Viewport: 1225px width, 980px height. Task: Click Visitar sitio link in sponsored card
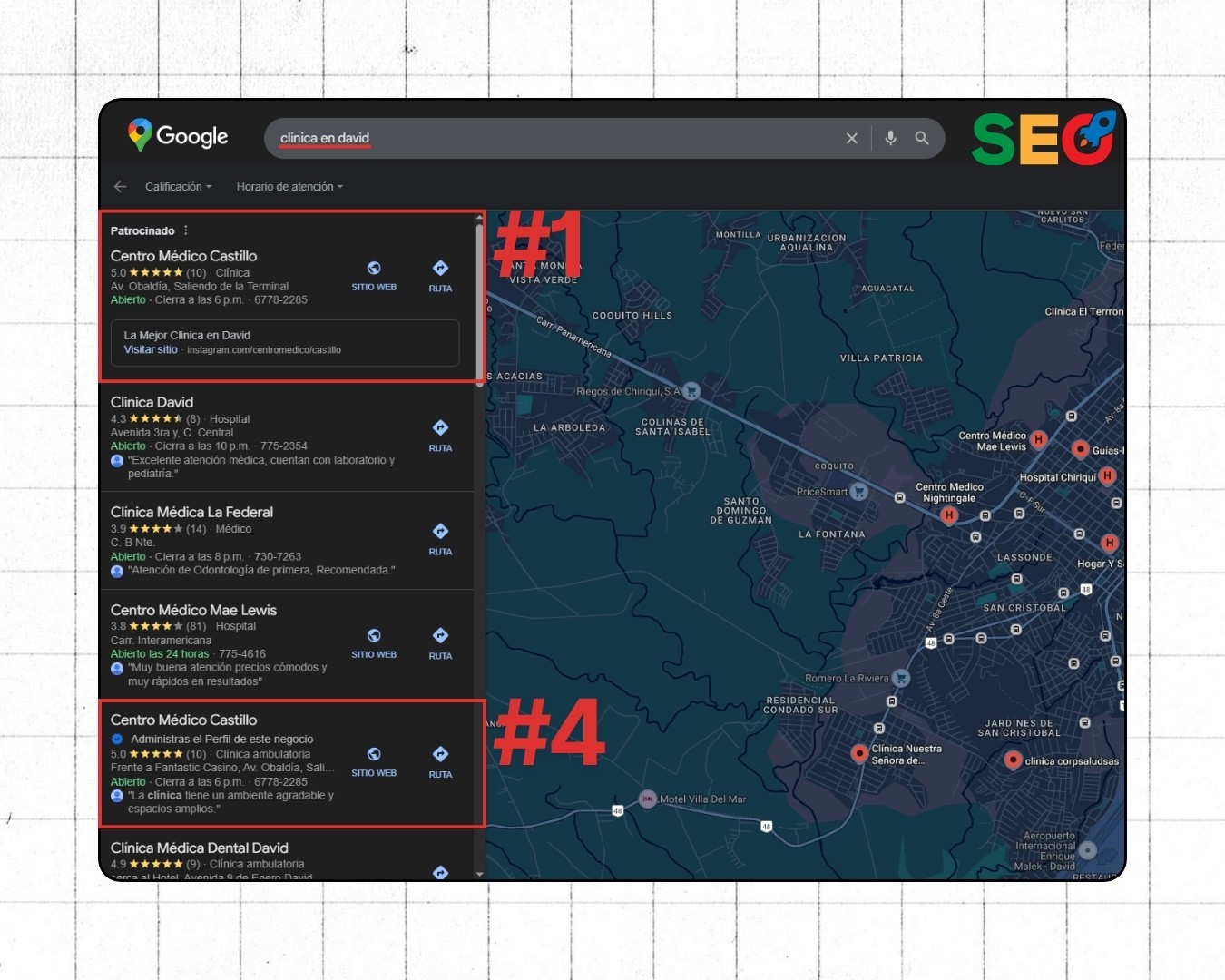tap(151, 349)
